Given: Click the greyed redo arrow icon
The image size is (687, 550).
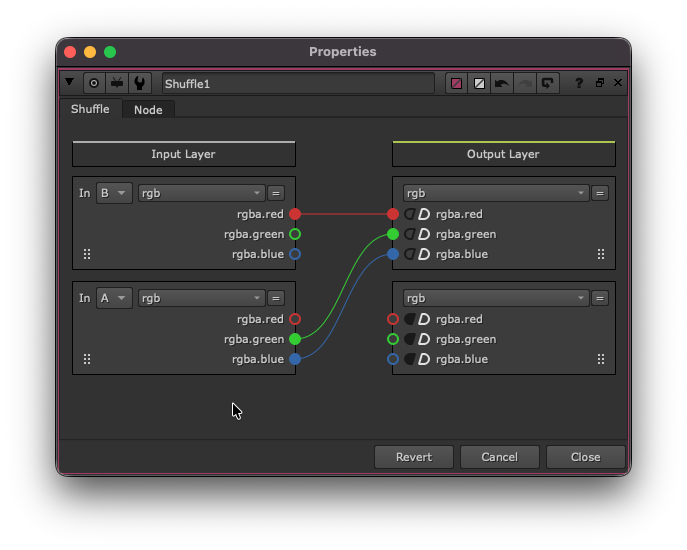Looking at the screenshot, I should click(524, 83).
